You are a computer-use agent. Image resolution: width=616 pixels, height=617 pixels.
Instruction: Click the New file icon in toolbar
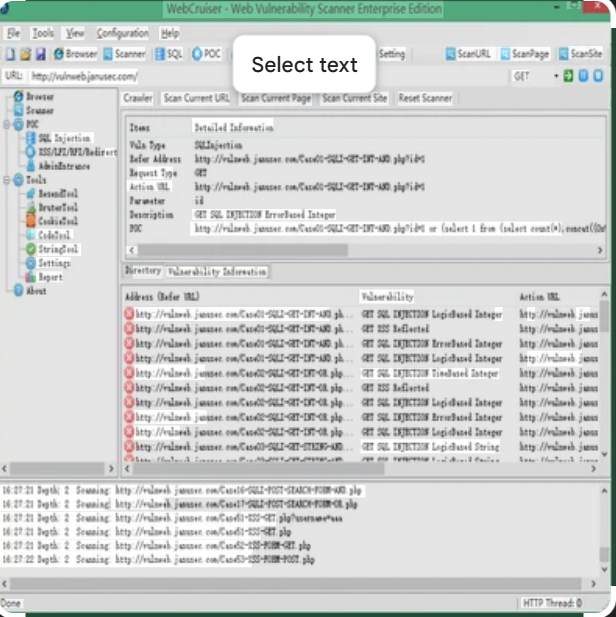click(11, 54)
